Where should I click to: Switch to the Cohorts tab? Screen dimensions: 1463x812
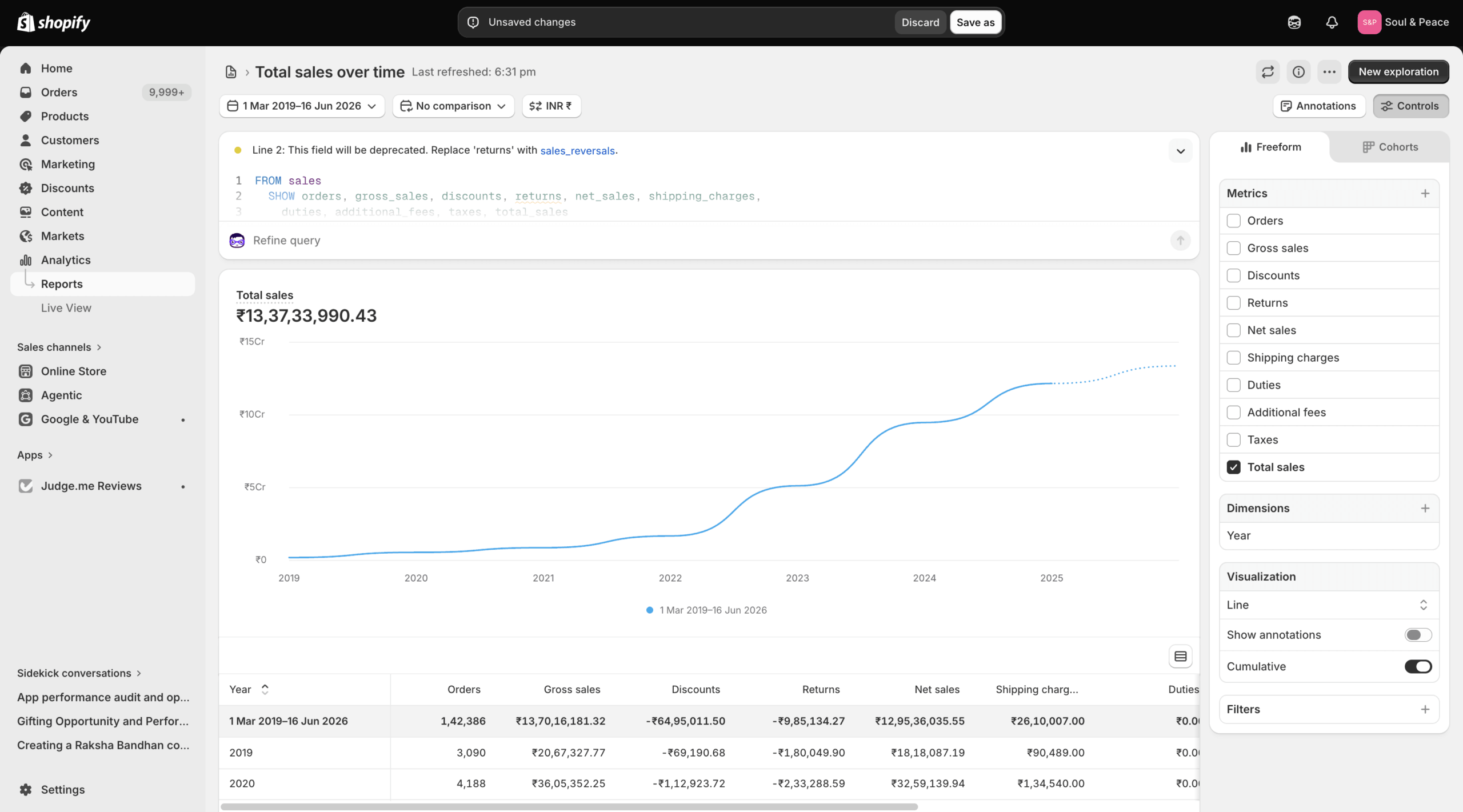pos(1390,147)
